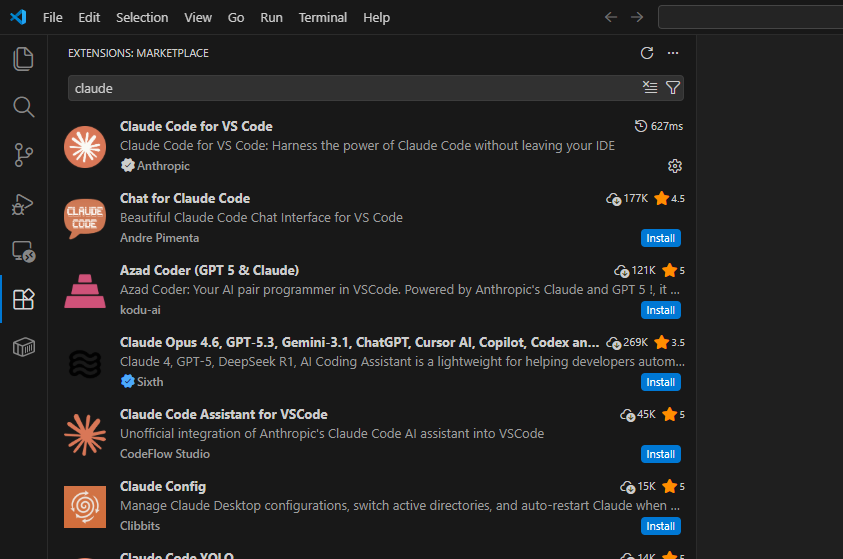Click the verified badge next to Anthropic

click(127, 166)
